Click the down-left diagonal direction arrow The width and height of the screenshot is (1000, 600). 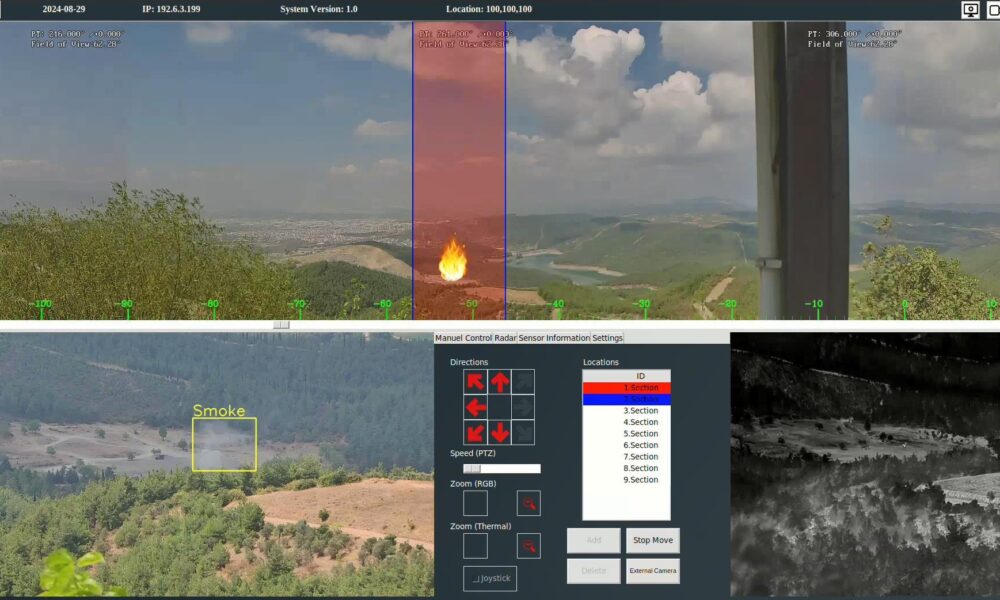(476, 432)
